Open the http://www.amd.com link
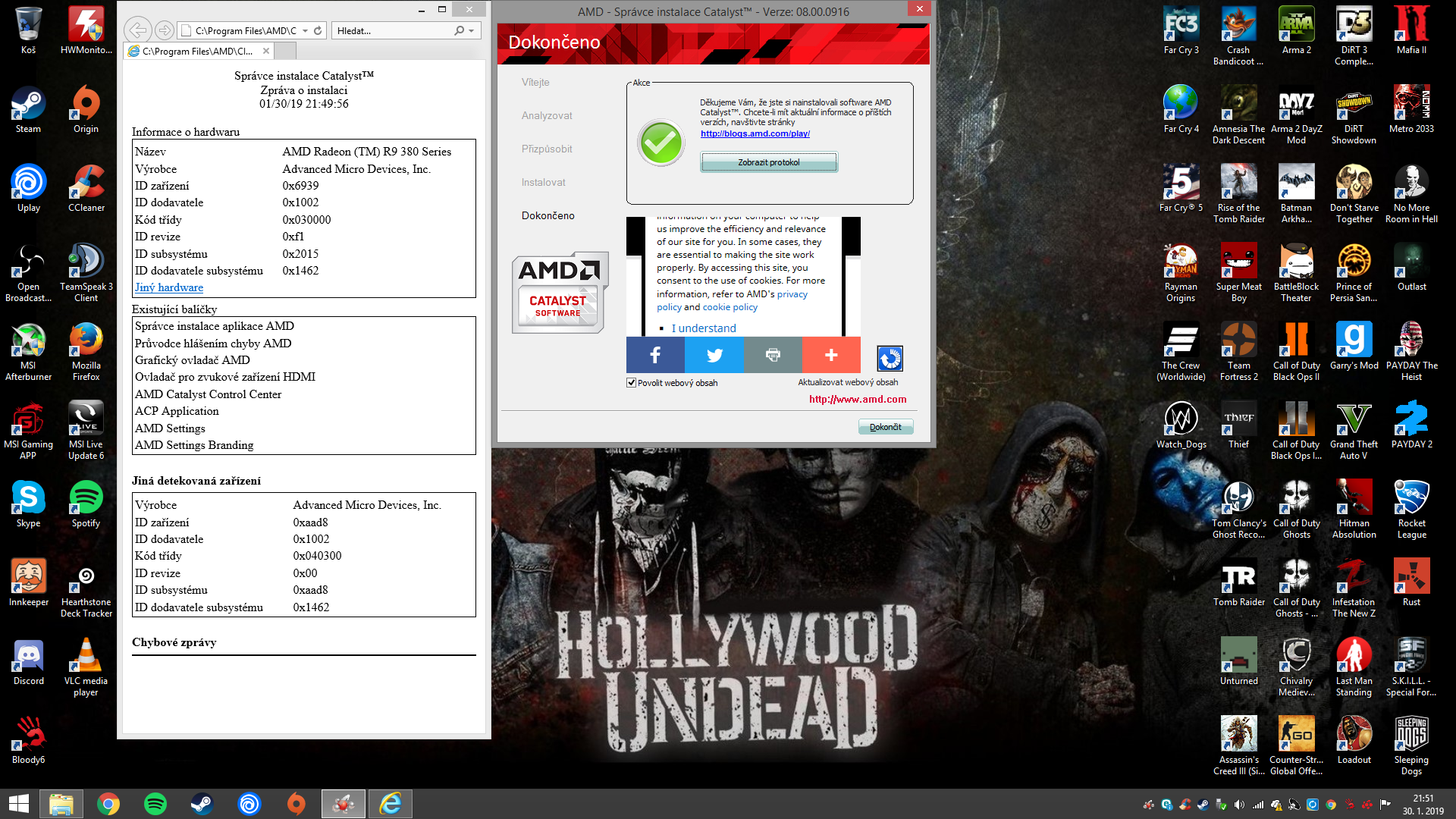Screen dimensions: 1456x819 pos(858,399)
